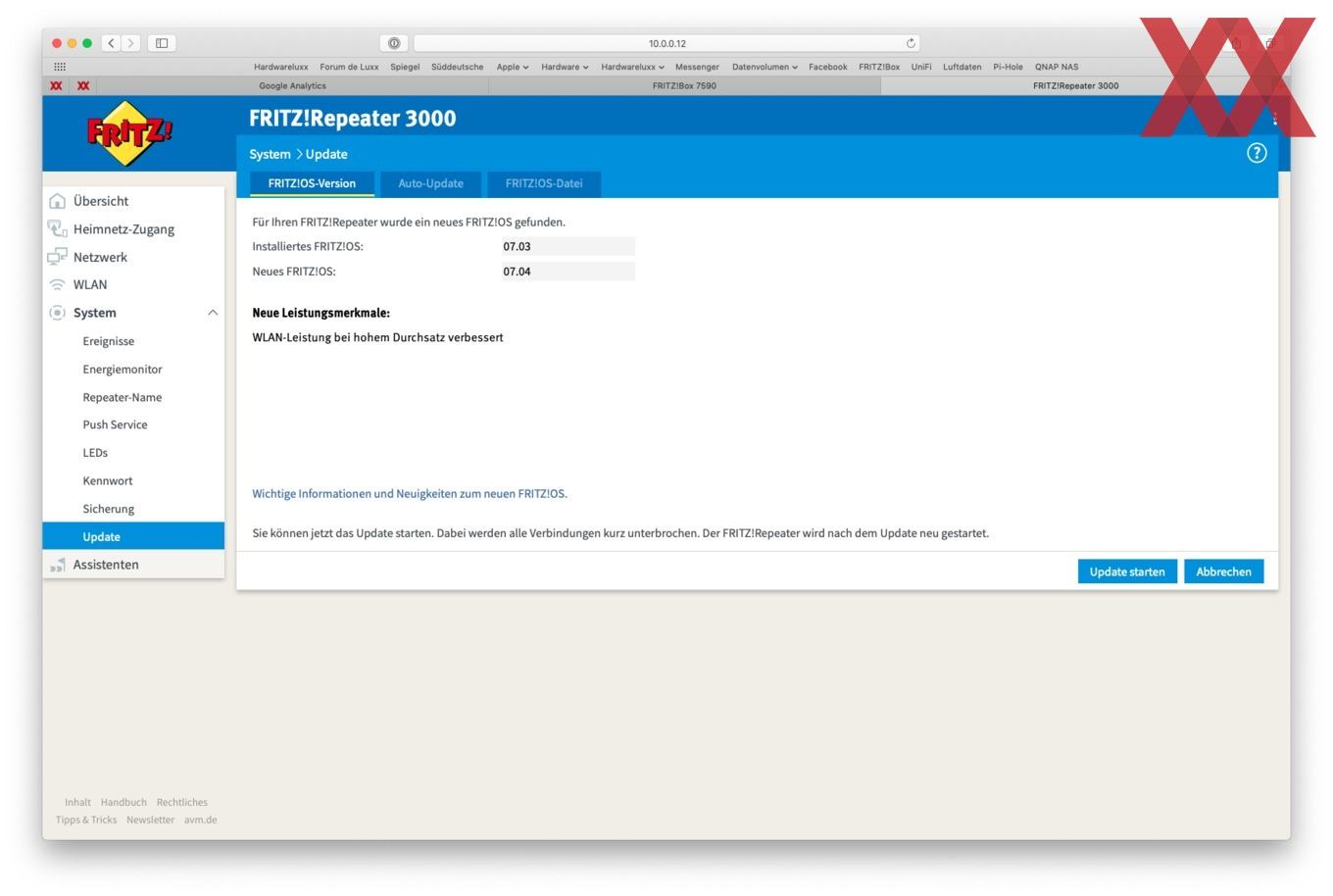Open Kennwort in the sidebar
1333x896 pixels.
click(x=108, y=480)
